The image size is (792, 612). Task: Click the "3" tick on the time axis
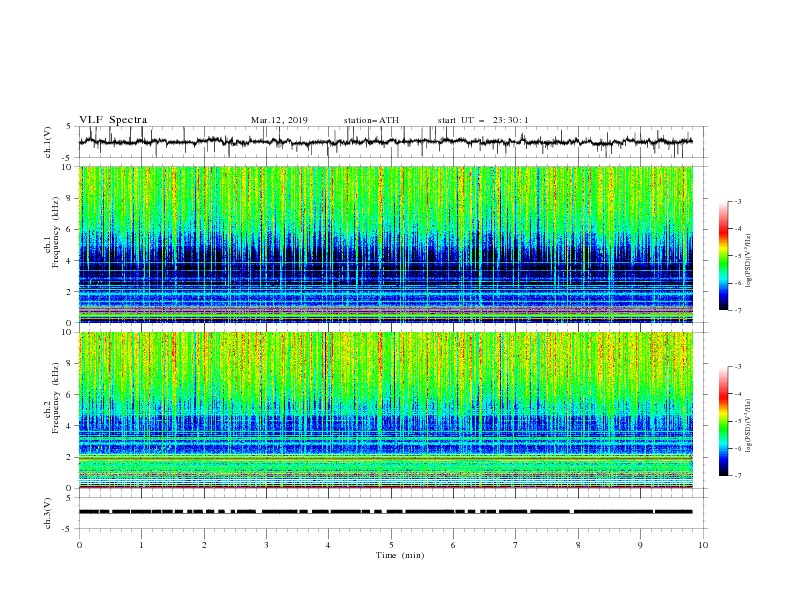point(266,545)
